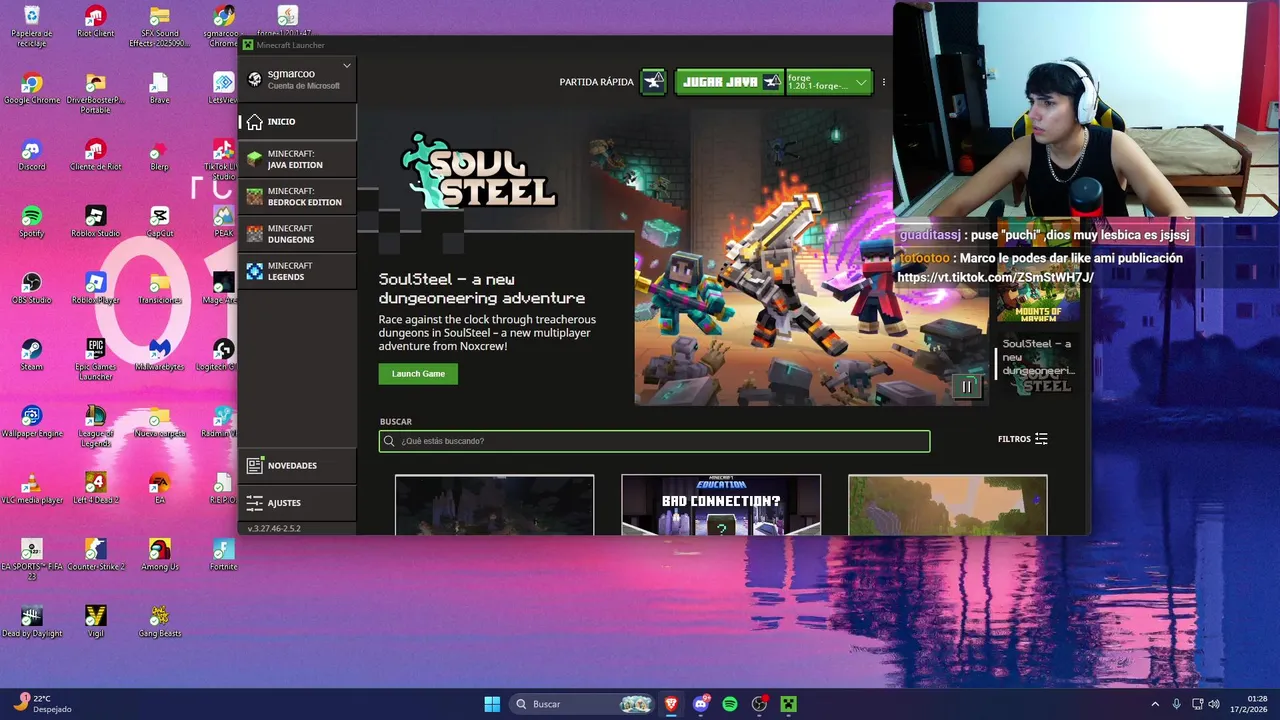Click the search field '¿Qué estás buscando?'
1280x720 pixels.
pos(654,441)
